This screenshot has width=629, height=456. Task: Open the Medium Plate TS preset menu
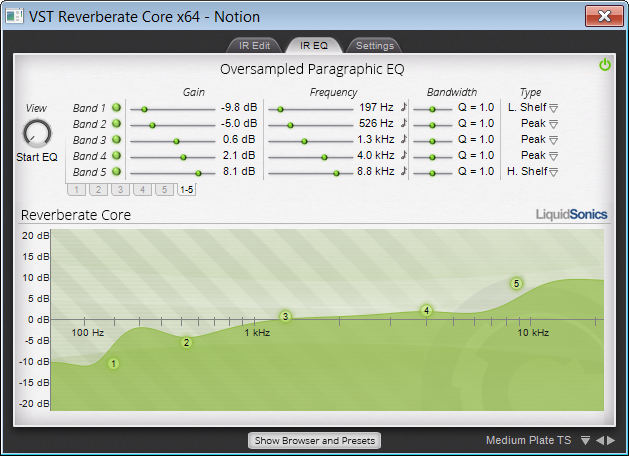click(x=585, y=441)
